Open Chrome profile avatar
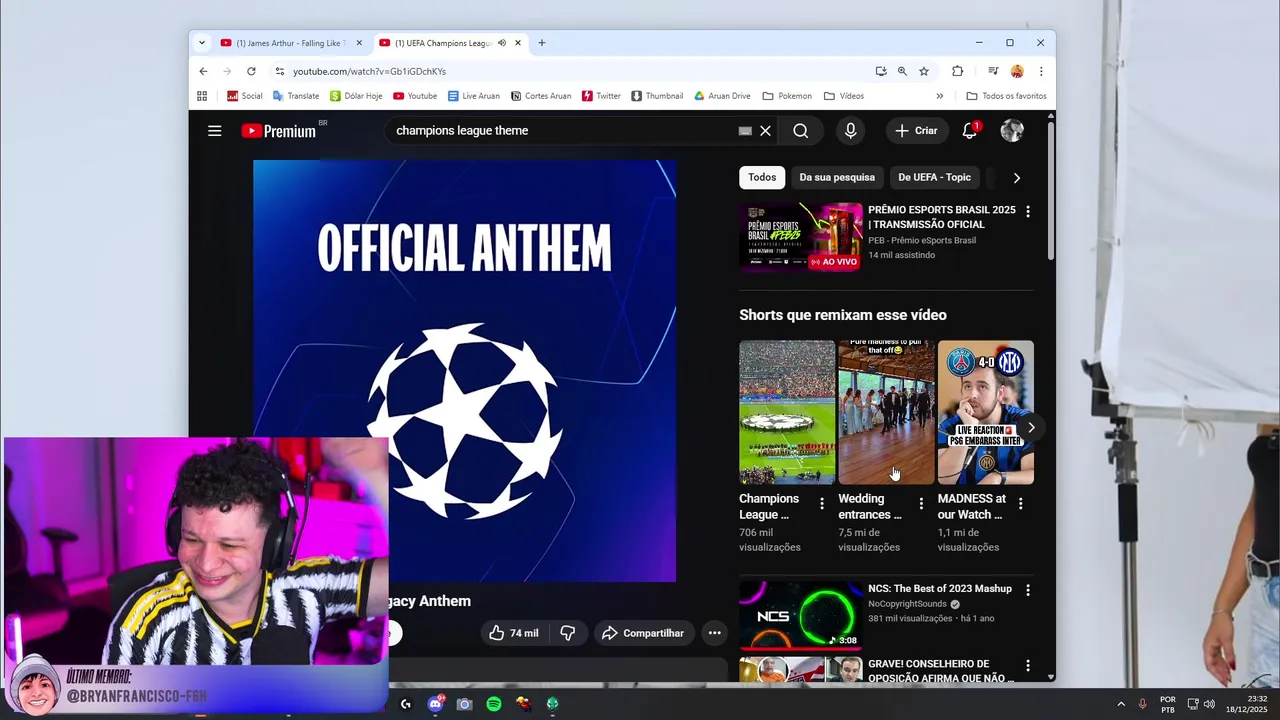 1017,71
